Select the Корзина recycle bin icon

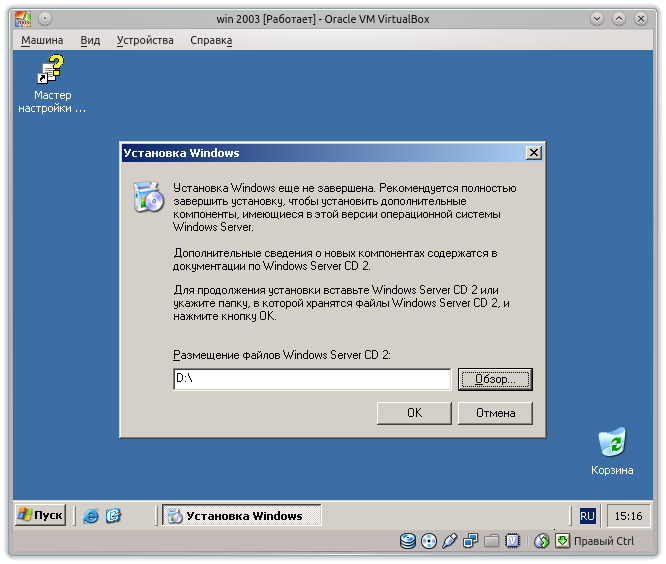click(612, 451)
